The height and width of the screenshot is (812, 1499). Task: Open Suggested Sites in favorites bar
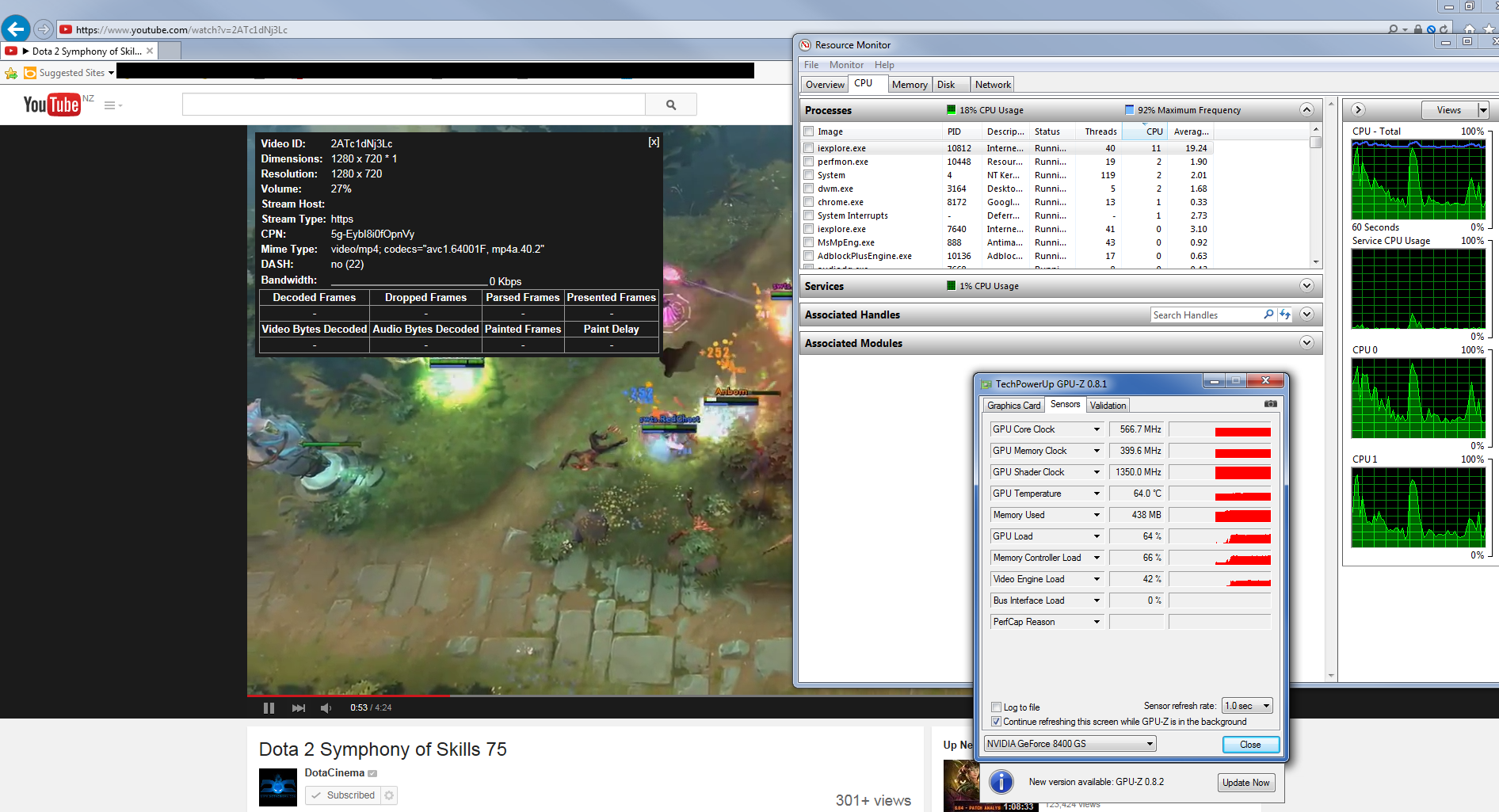tap(69, 73)
